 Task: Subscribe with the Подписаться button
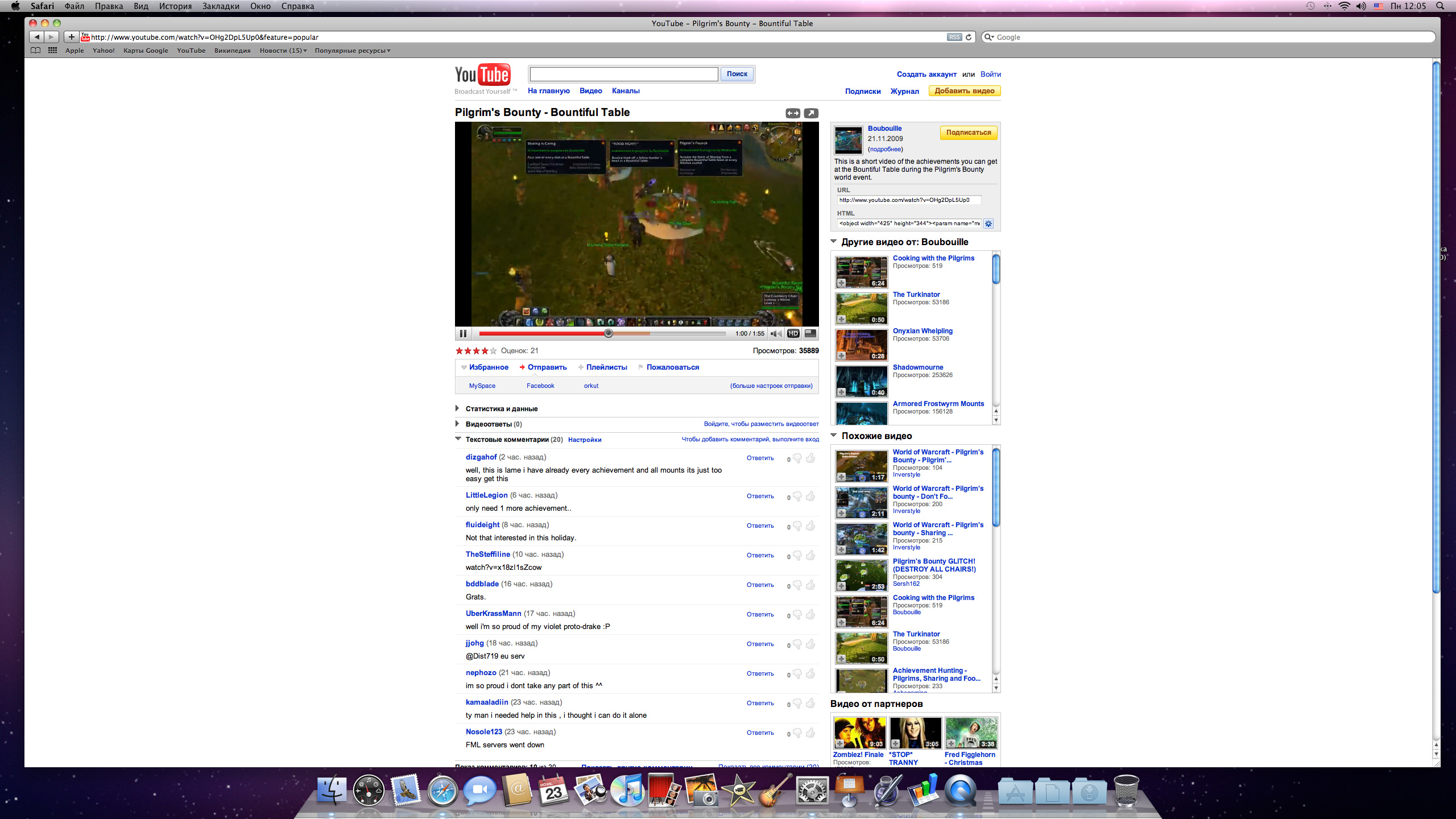pos(969,133)
